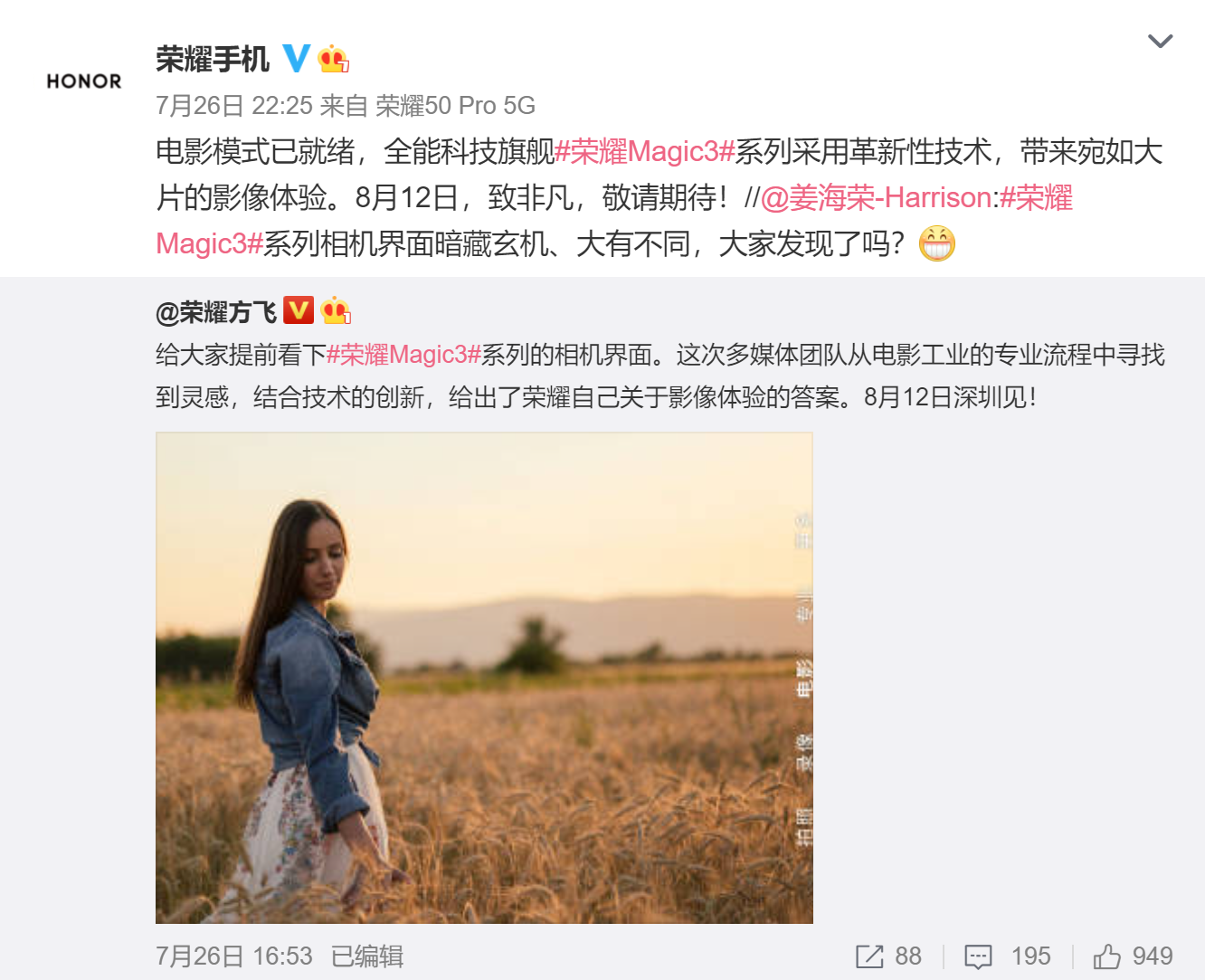Image resolution: width=1205 pixels, height=980 pixels.
Task: Like the post with thumbs-up 949
Action: tap(1106, 956)
